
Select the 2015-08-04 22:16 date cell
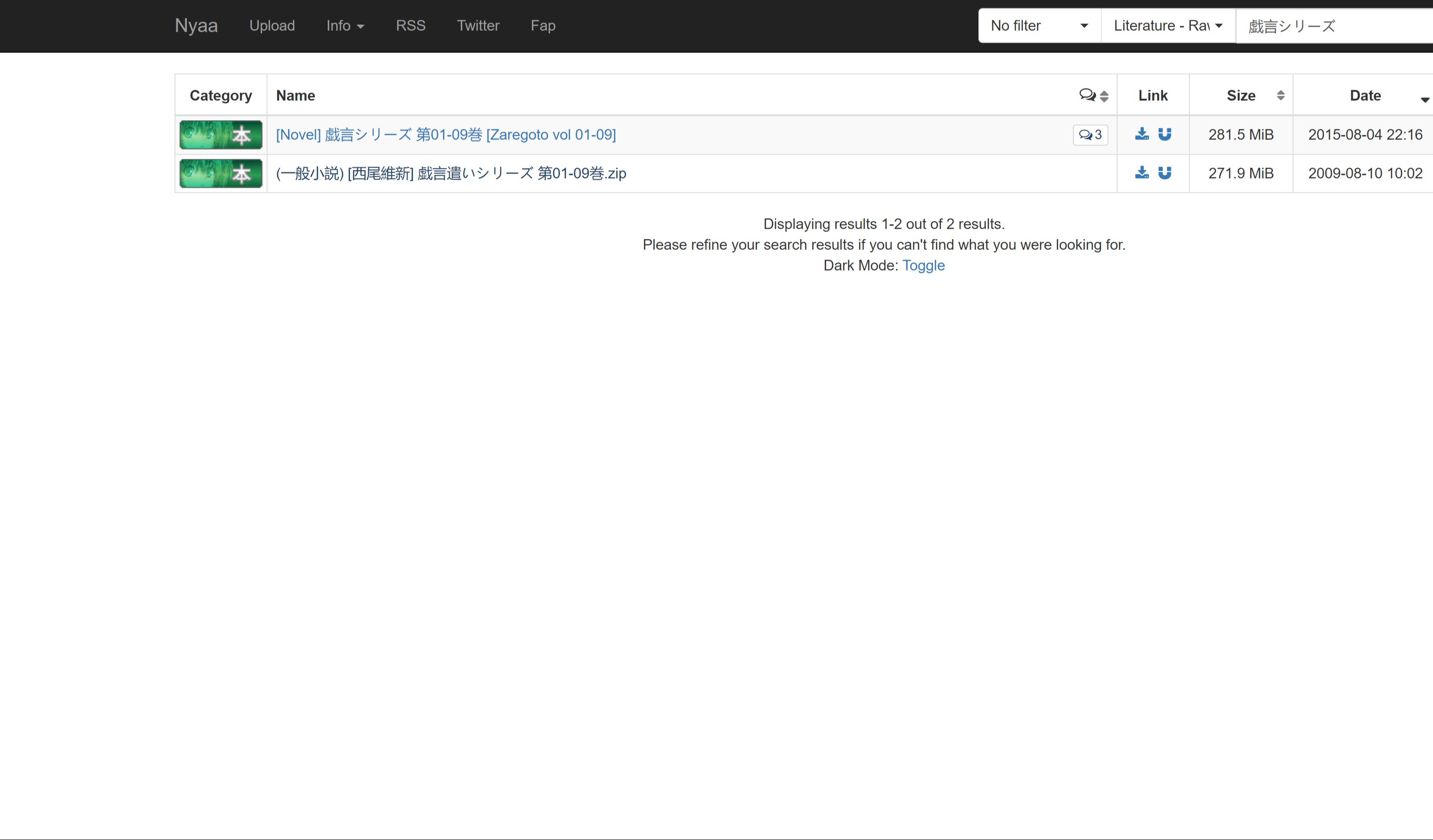(x=1365, y=135)
